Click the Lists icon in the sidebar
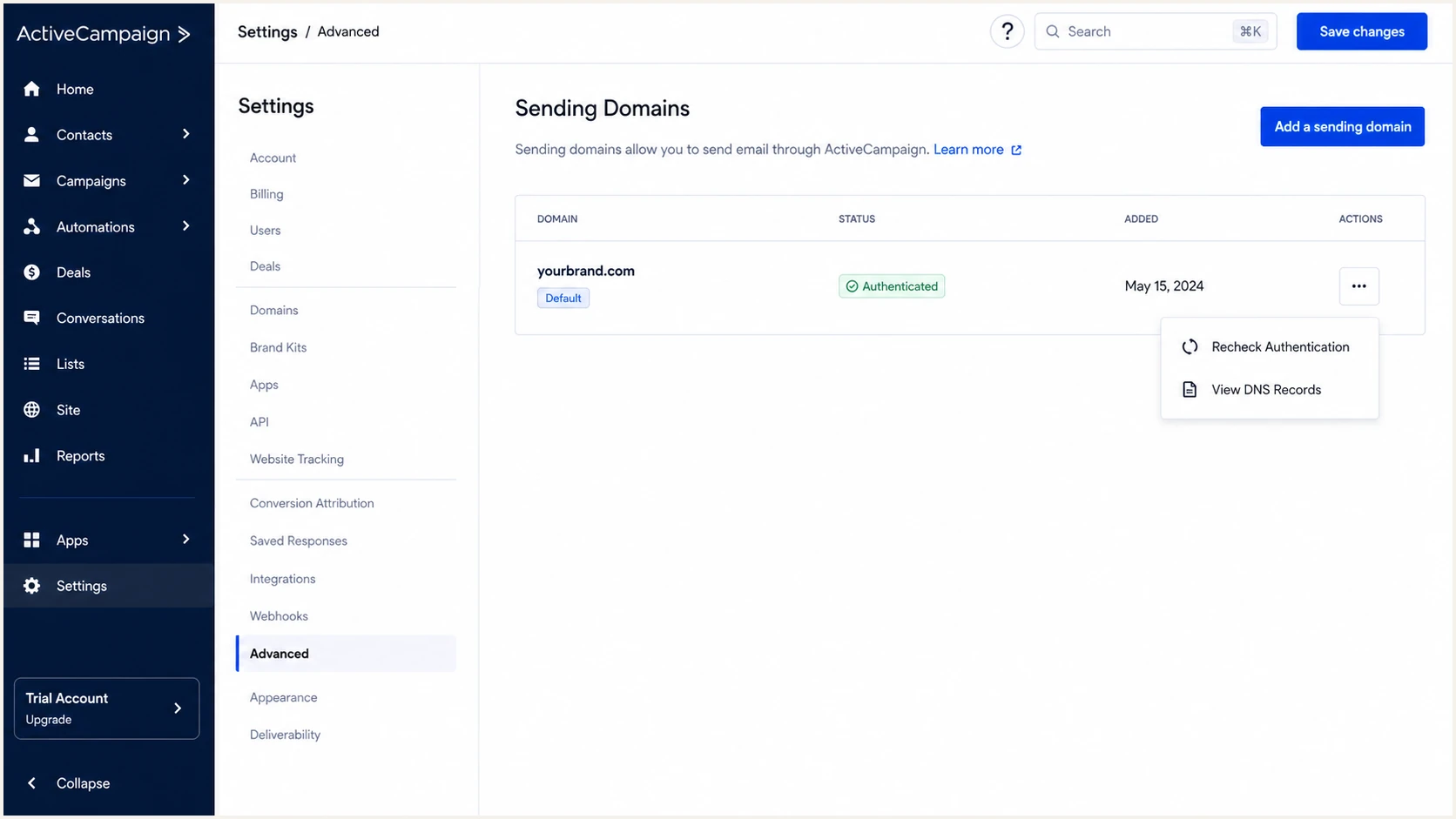The width and height of the screenshot is (1456, 819). (x=32, y=364)
